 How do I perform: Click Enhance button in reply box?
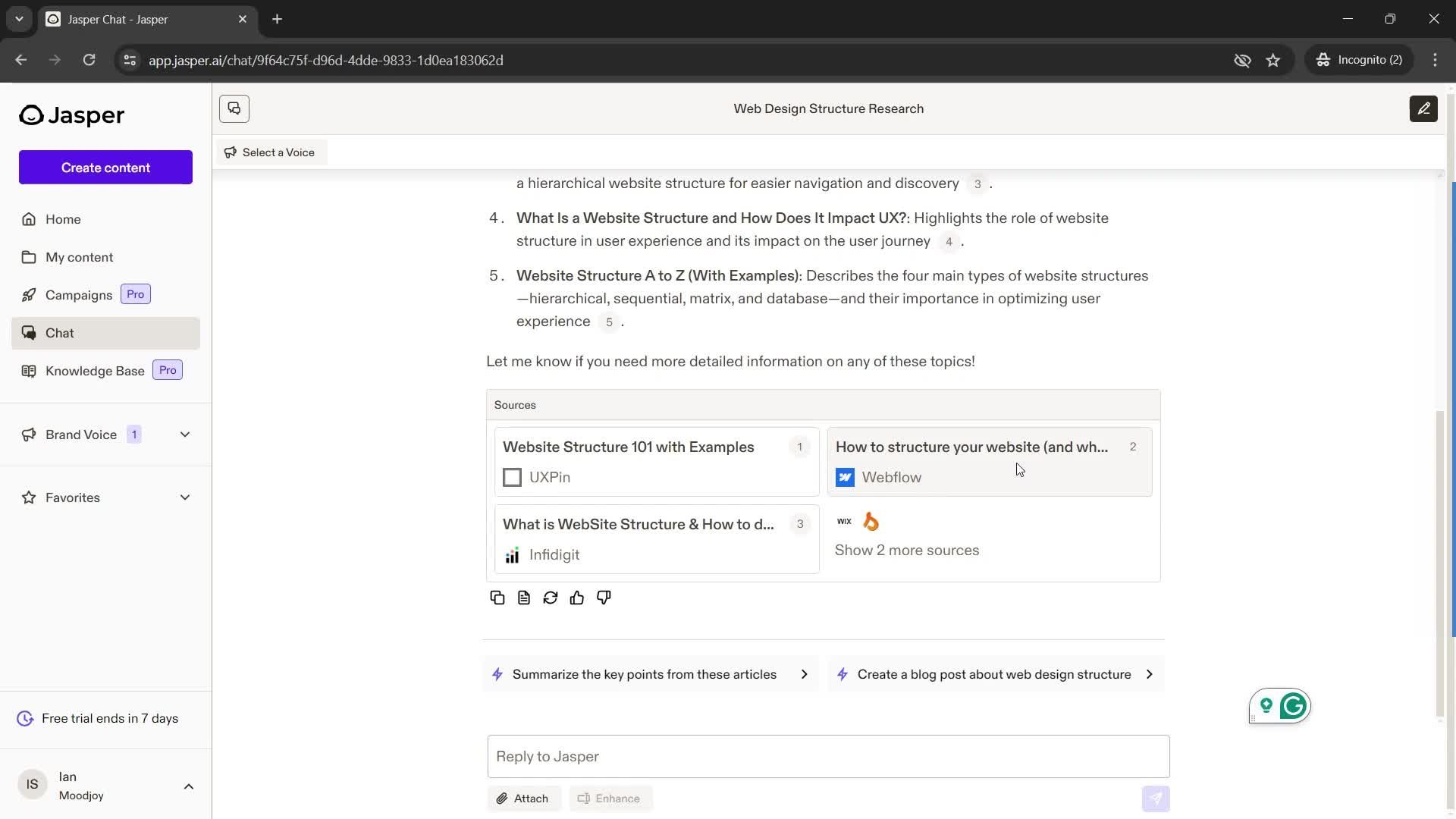pos(610,797)
